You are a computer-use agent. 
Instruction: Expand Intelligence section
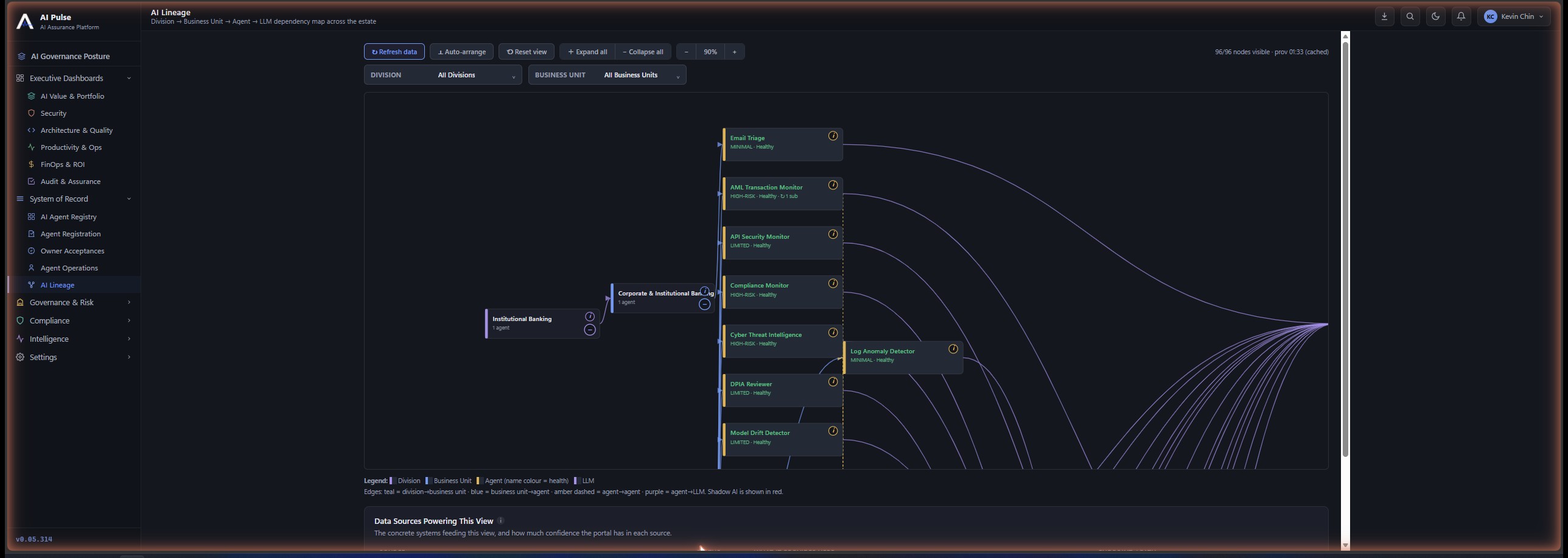pyautogui.click(x=73, y=339)
